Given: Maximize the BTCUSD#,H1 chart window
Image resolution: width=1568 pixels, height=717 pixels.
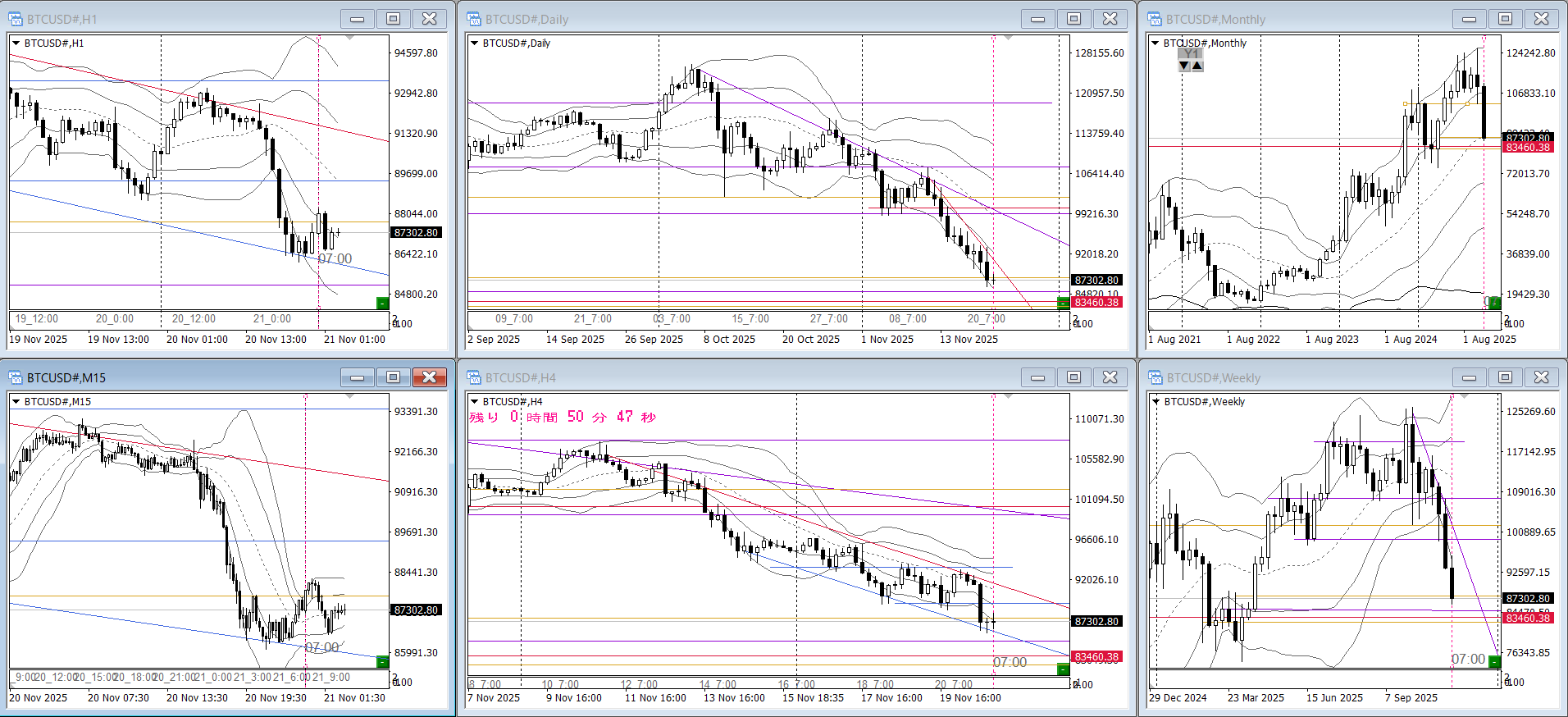Looking at the screenshot, I should pos(394,19).
